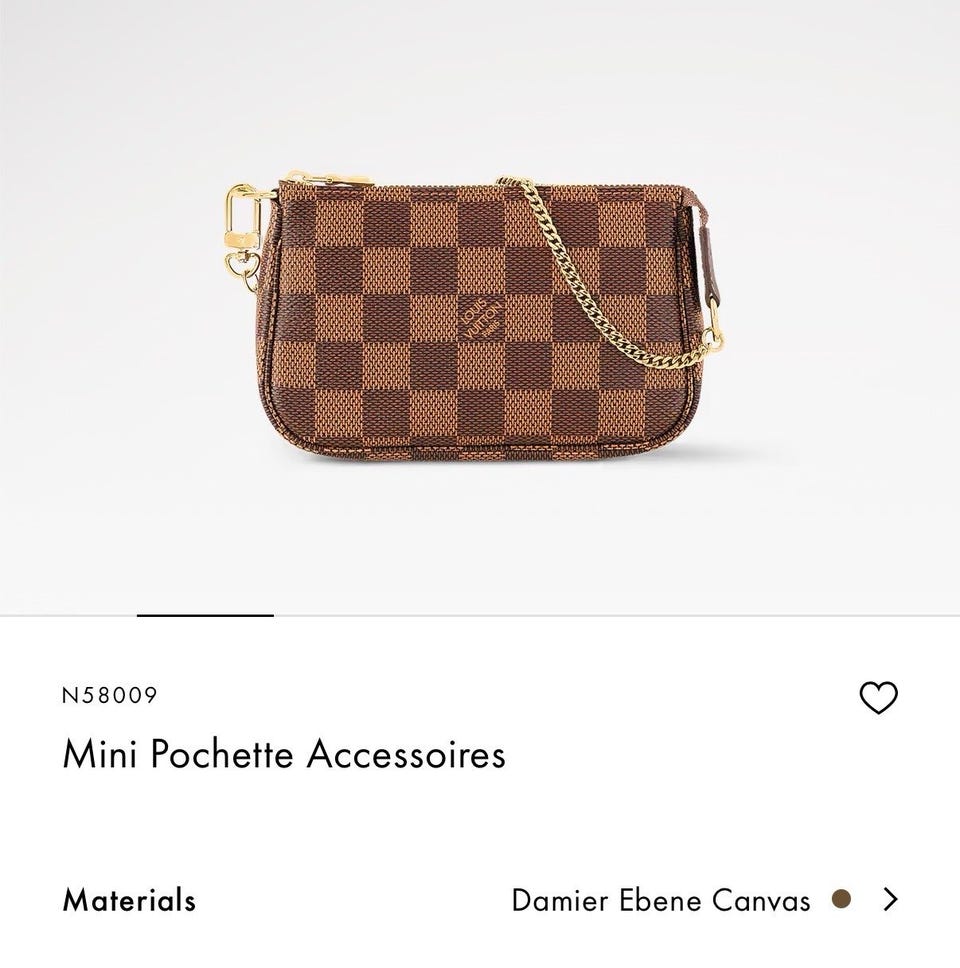960x968 pixels.
Task: Tap the word Accessoires in the title
Action: [x=406, y=754]
